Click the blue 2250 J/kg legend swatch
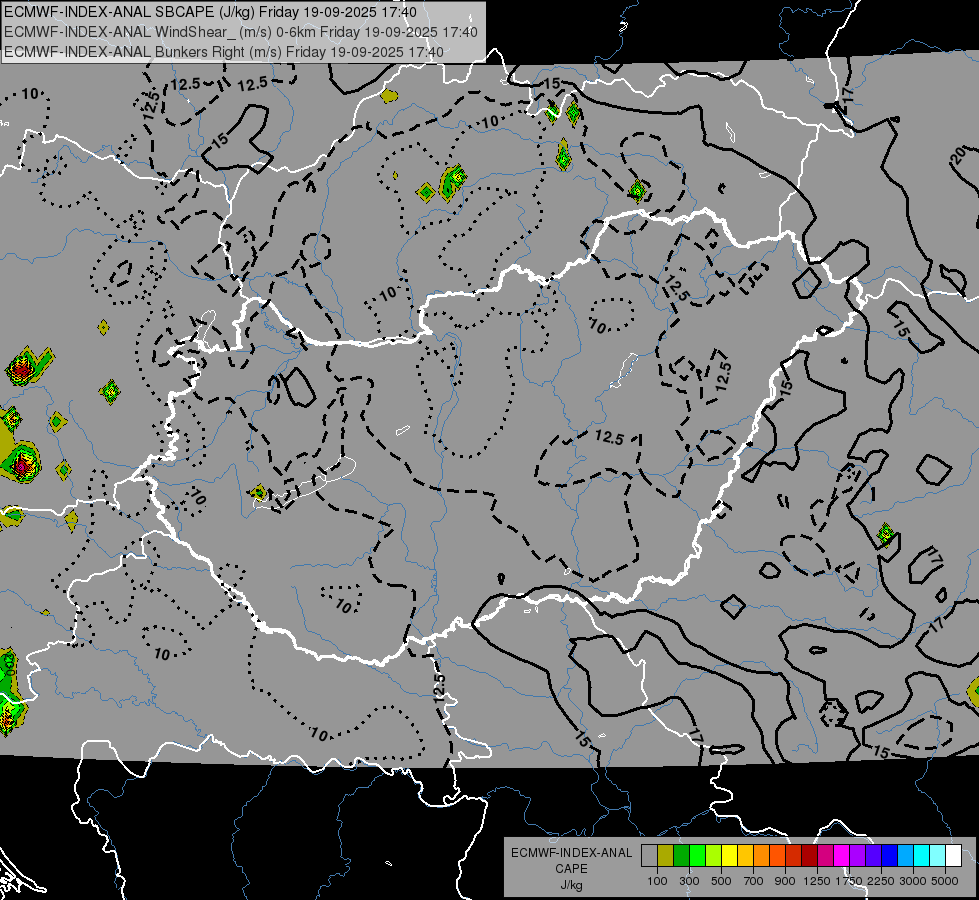Viewport: 979px width, 900px height. point(890,856)
